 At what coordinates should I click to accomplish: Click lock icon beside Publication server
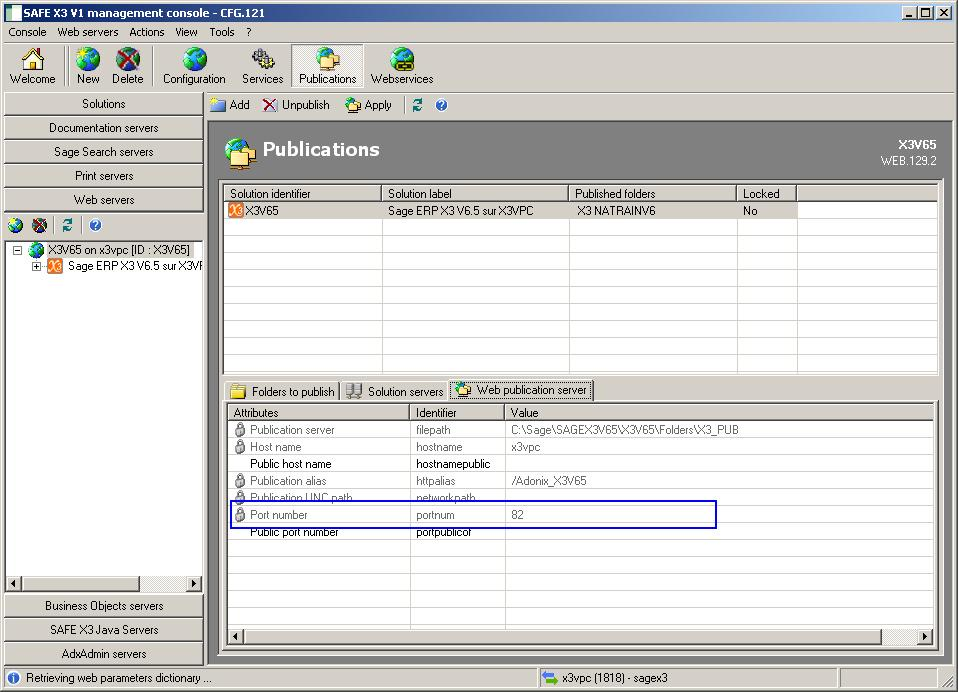(240, 429)
